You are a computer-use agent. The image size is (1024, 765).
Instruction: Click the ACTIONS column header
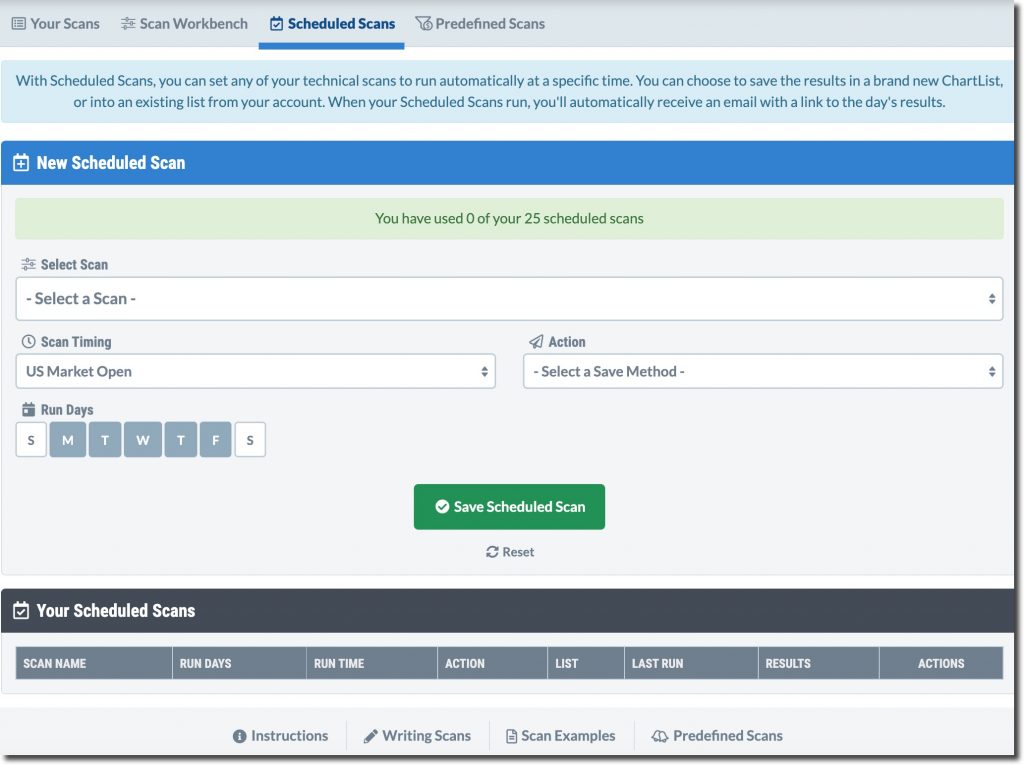tap(941, 663)
